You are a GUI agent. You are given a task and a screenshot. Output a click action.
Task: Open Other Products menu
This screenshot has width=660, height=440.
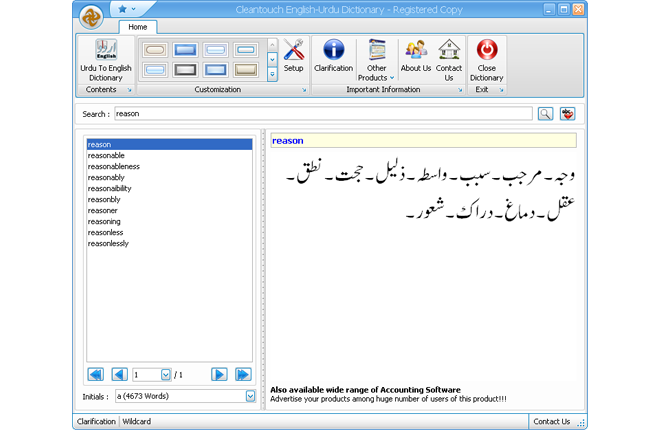(x=376, y=60)
